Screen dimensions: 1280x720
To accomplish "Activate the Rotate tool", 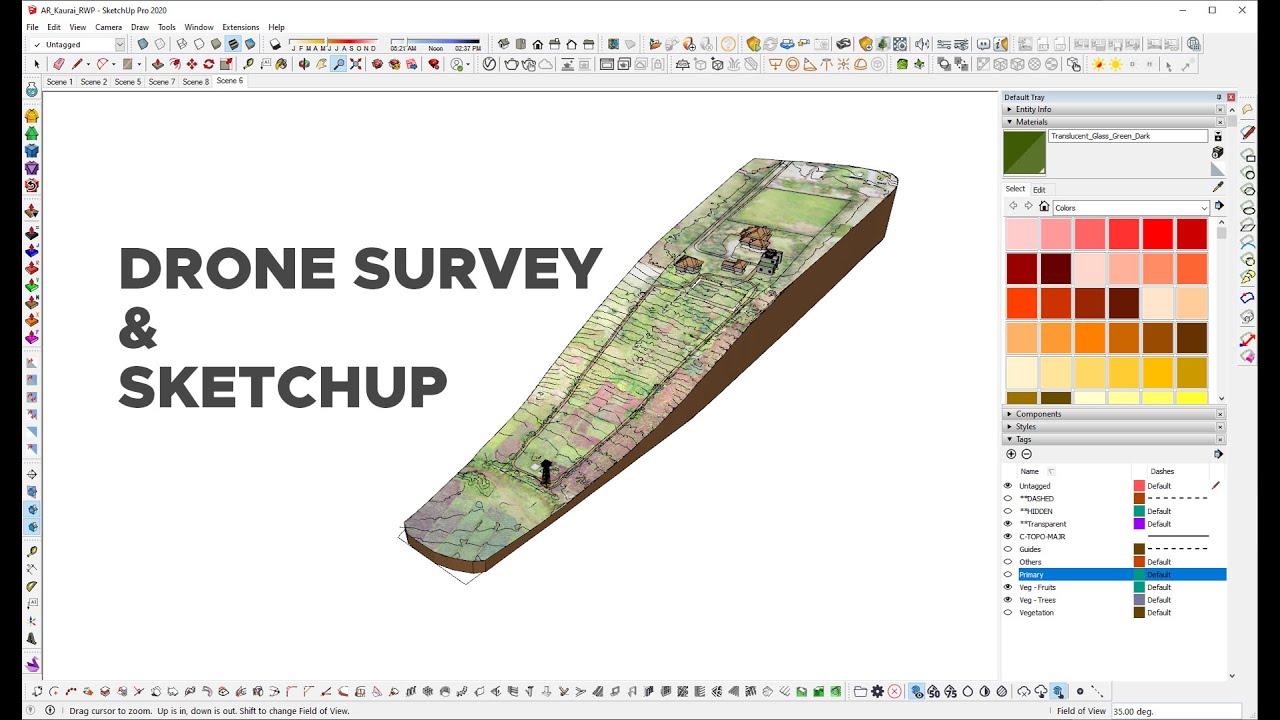I will click(x=209, y=64).
